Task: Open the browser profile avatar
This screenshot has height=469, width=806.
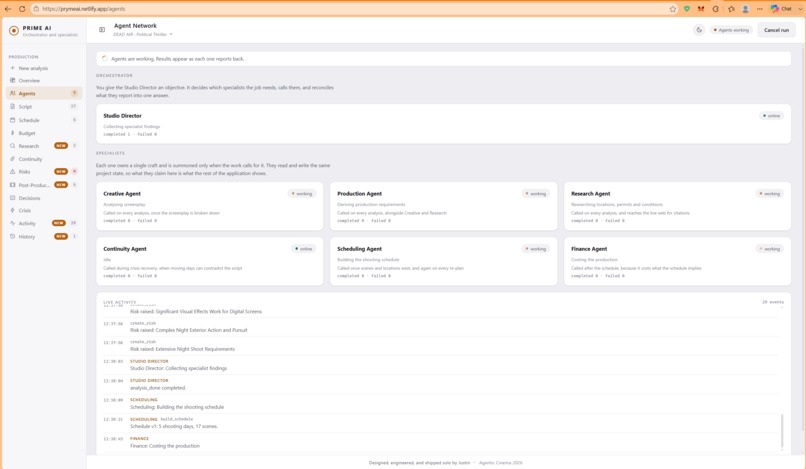Action: click(x=745, y=9)
